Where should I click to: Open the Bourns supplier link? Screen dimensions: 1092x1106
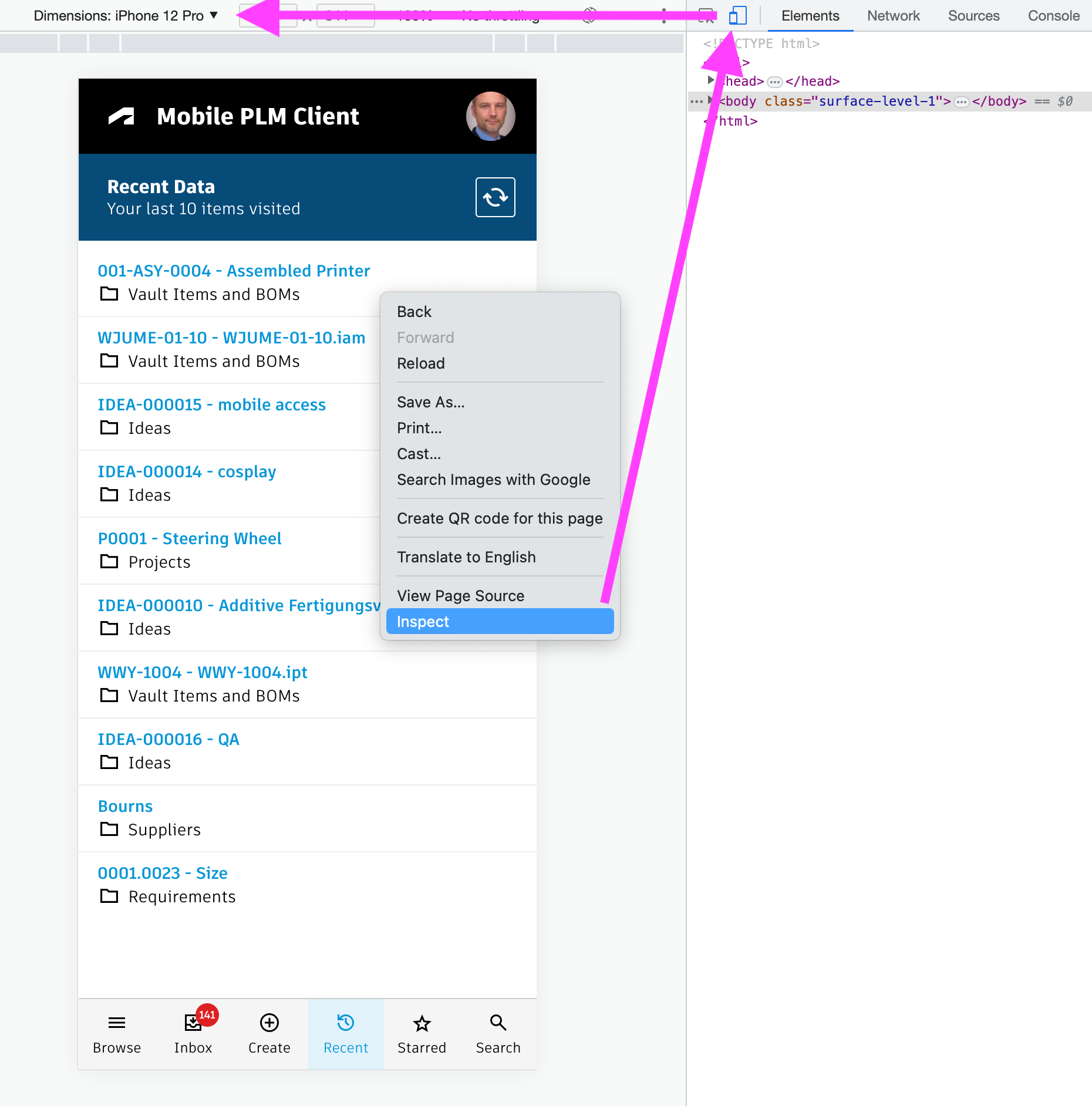pos(125,806)
